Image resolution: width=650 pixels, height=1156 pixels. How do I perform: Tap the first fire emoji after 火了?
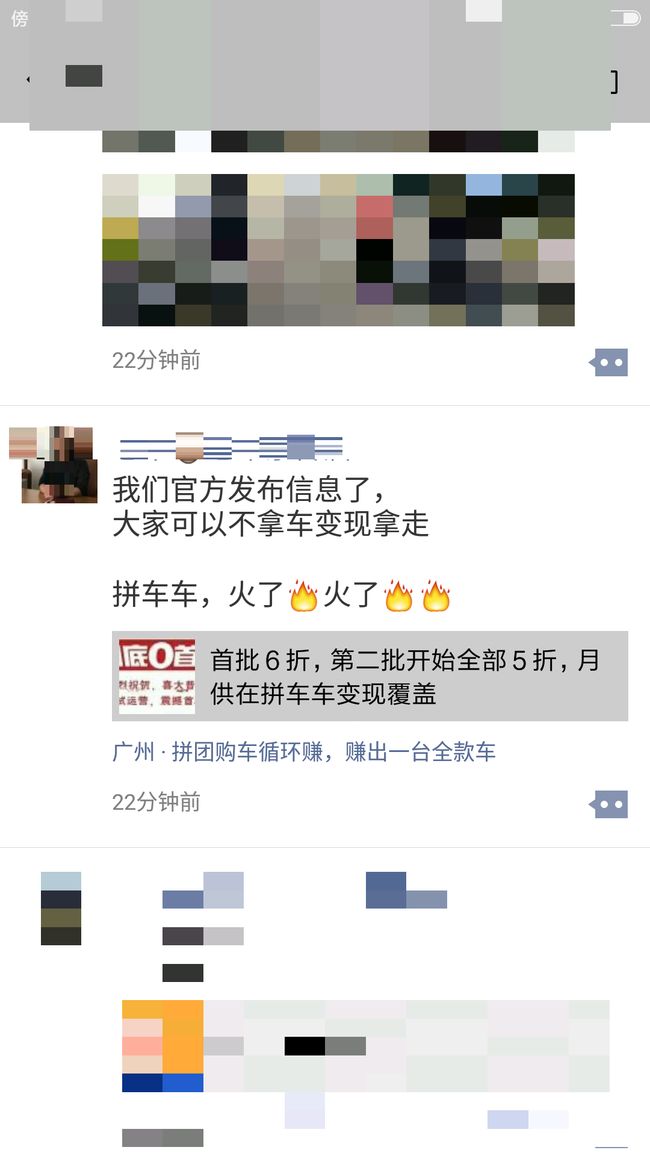[x=303, y=596]
